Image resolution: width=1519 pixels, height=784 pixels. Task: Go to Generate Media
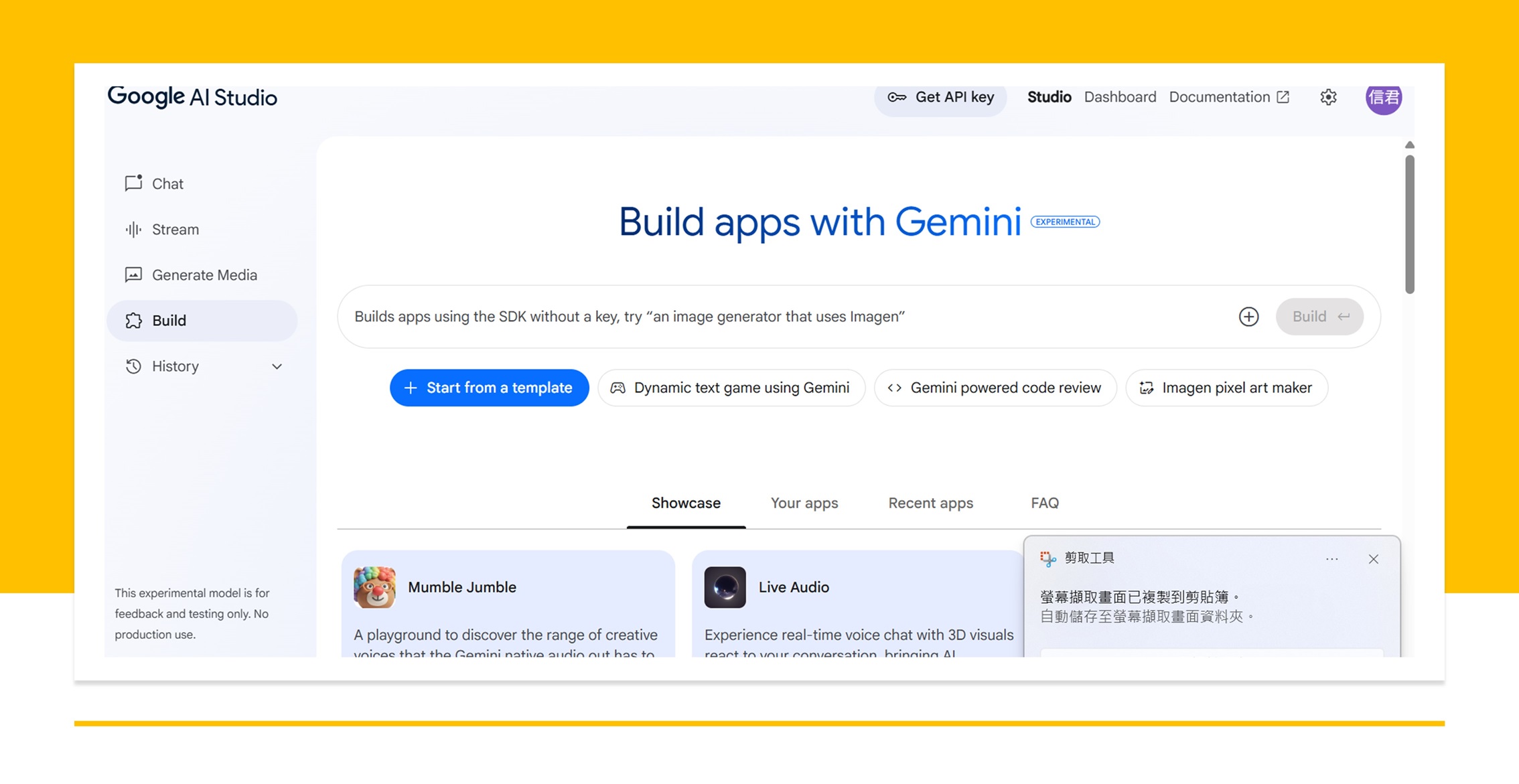tap(202, 275)
